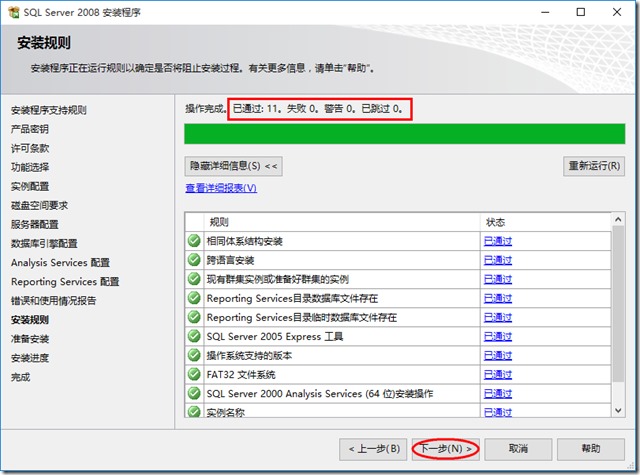Click 下一步(N) to continue
Image resolution: width=640 pixels, height=475 pixels.
[446, 449]
